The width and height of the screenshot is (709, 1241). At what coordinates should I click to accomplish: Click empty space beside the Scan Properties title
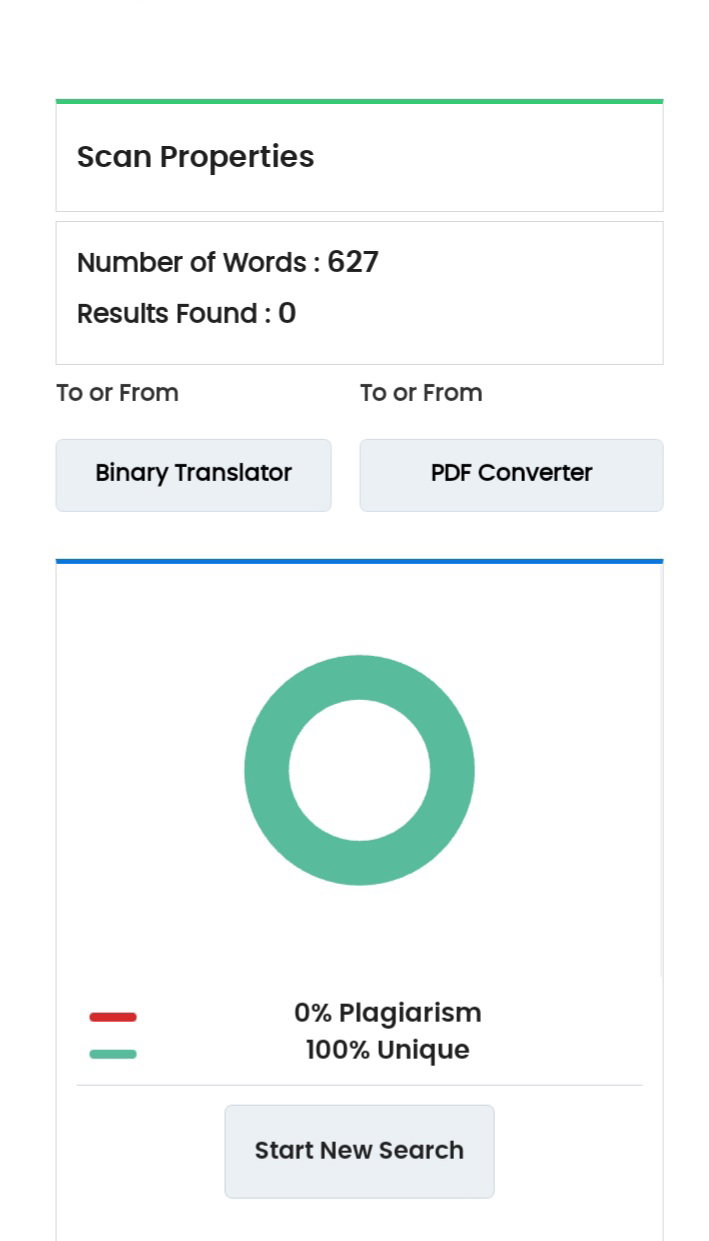(x=490, y=157)
